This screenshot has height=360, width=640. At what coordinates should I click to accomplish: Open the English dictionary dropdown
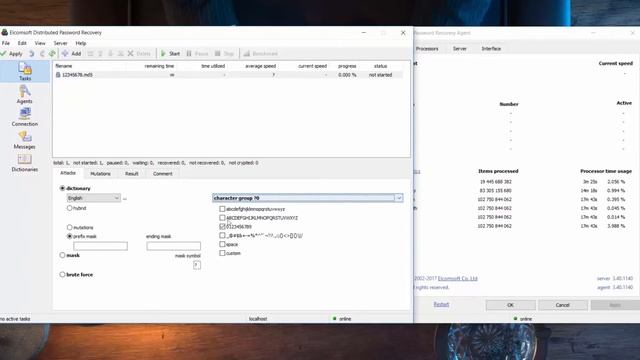pyautogui.click(x=93, y=198)
